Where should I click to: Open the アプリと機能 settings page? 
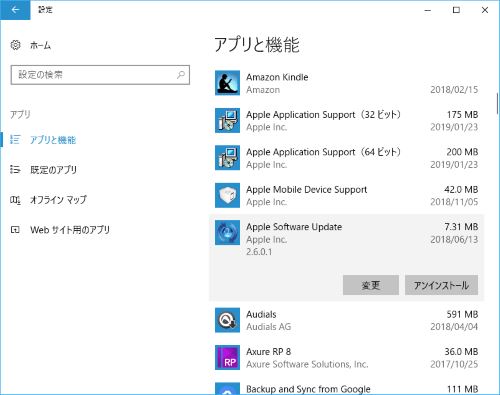pos(53,140)
